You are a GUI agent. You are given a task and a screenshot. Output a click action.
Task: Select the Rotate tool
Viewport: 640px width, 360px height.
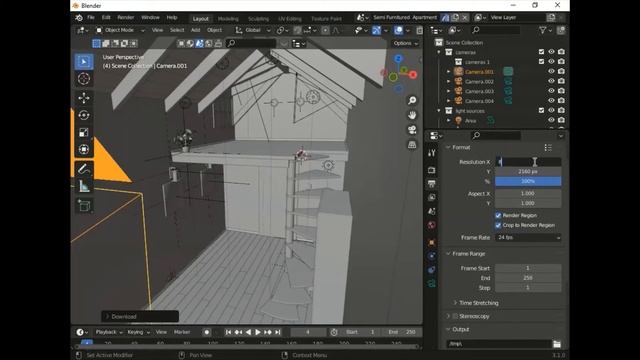coord(84,115)
